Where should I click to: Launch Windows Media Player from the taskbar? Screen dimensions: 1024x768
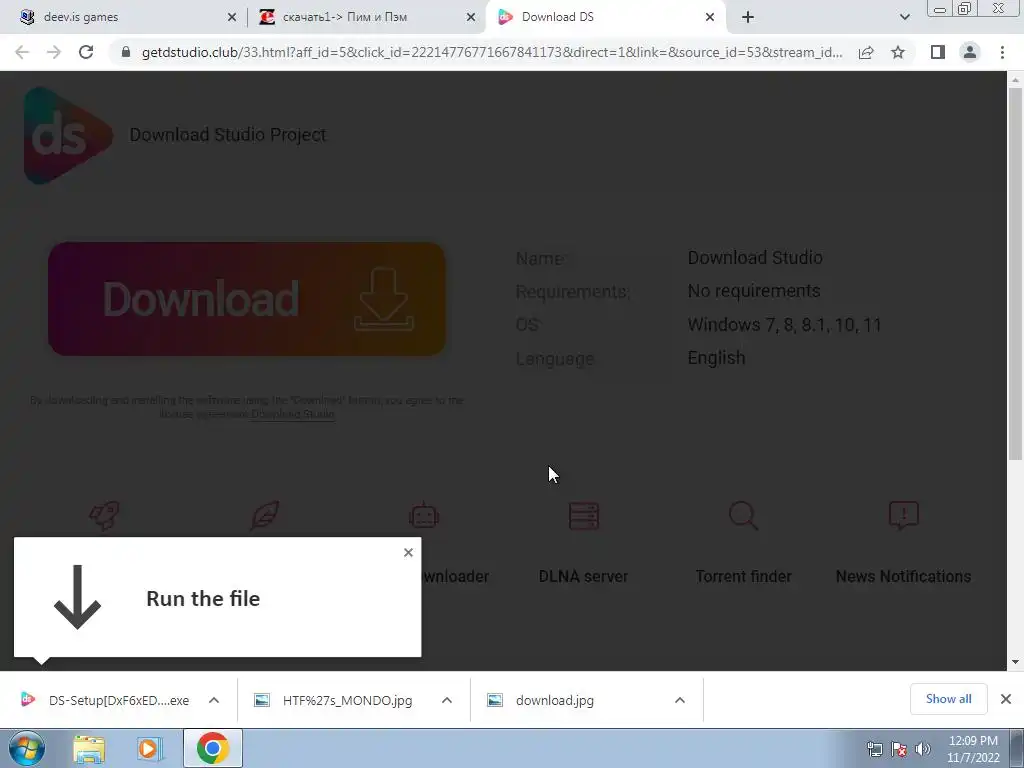[x=150, y=748]
